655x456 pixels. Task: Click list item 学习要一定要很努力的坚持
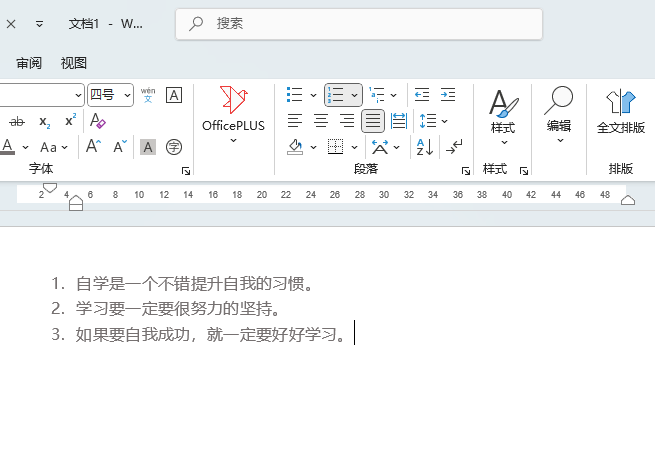tap(178, 309)
